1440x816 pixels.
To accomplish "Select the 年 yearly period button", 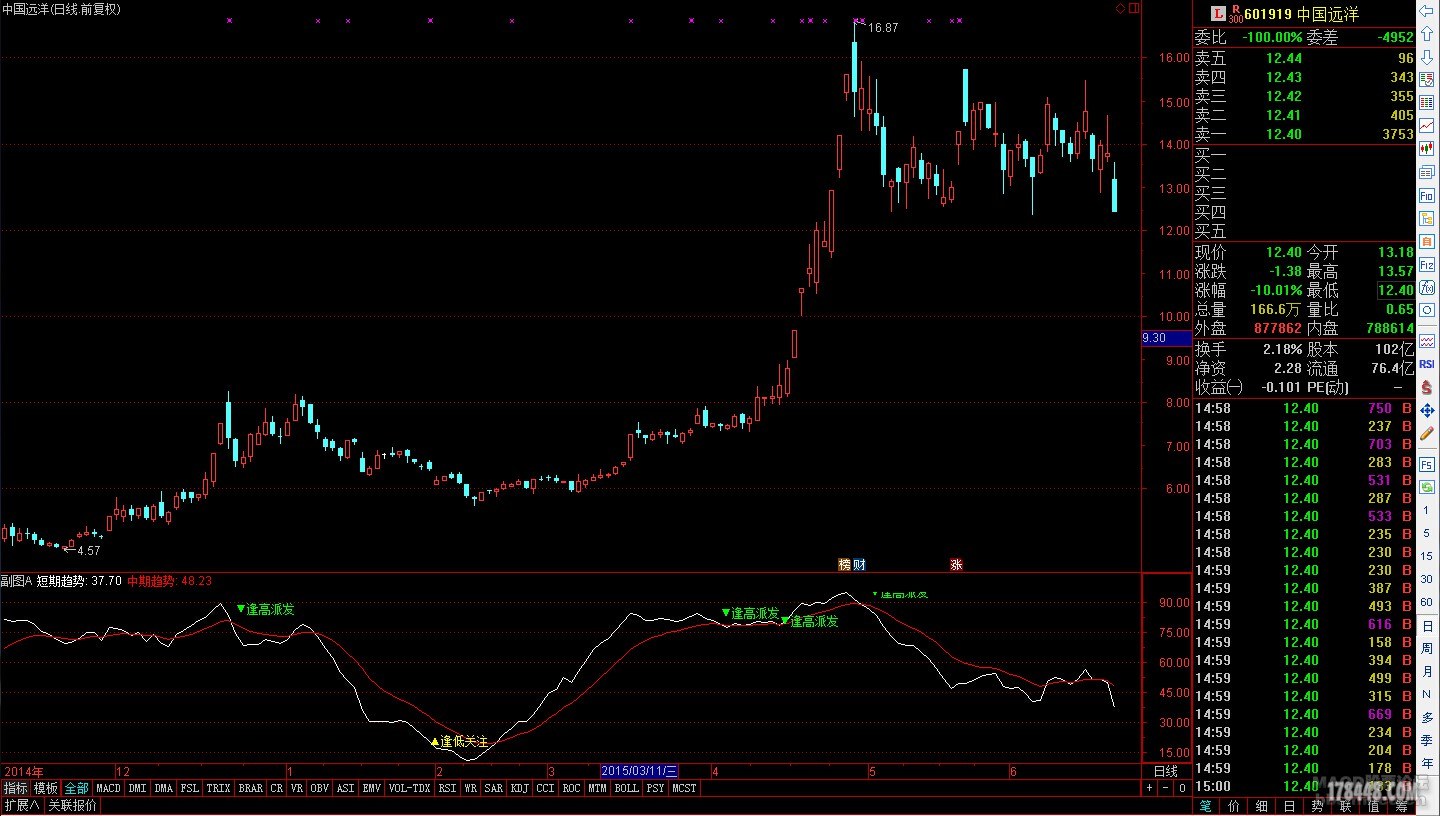I will (x=1427, y=764).
